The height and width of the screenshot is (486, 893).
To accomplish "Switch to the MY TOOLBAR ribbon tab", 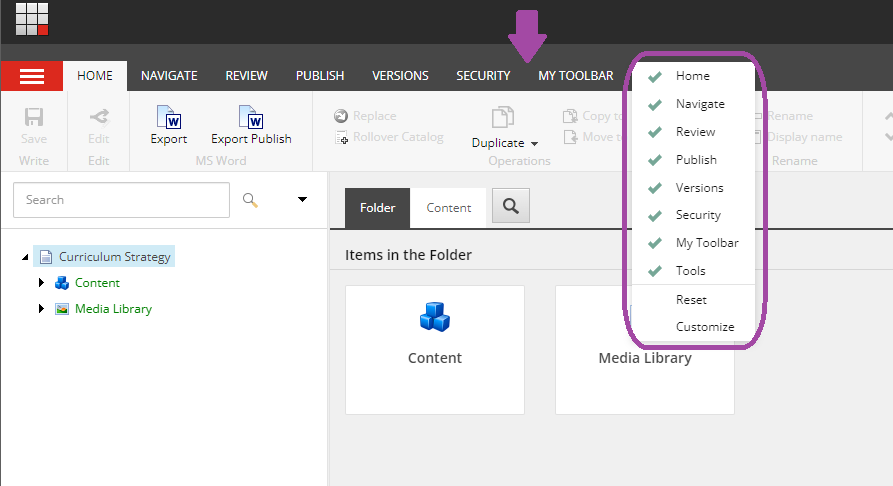I will tap(576, 76).
